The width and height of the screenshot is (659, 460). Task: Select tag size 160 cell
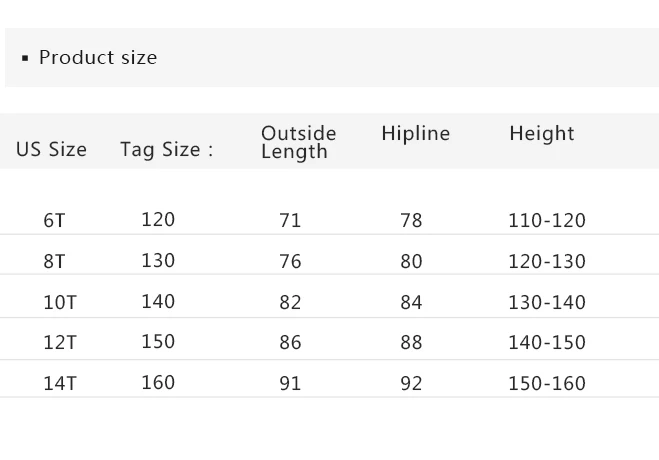(158, 382)
